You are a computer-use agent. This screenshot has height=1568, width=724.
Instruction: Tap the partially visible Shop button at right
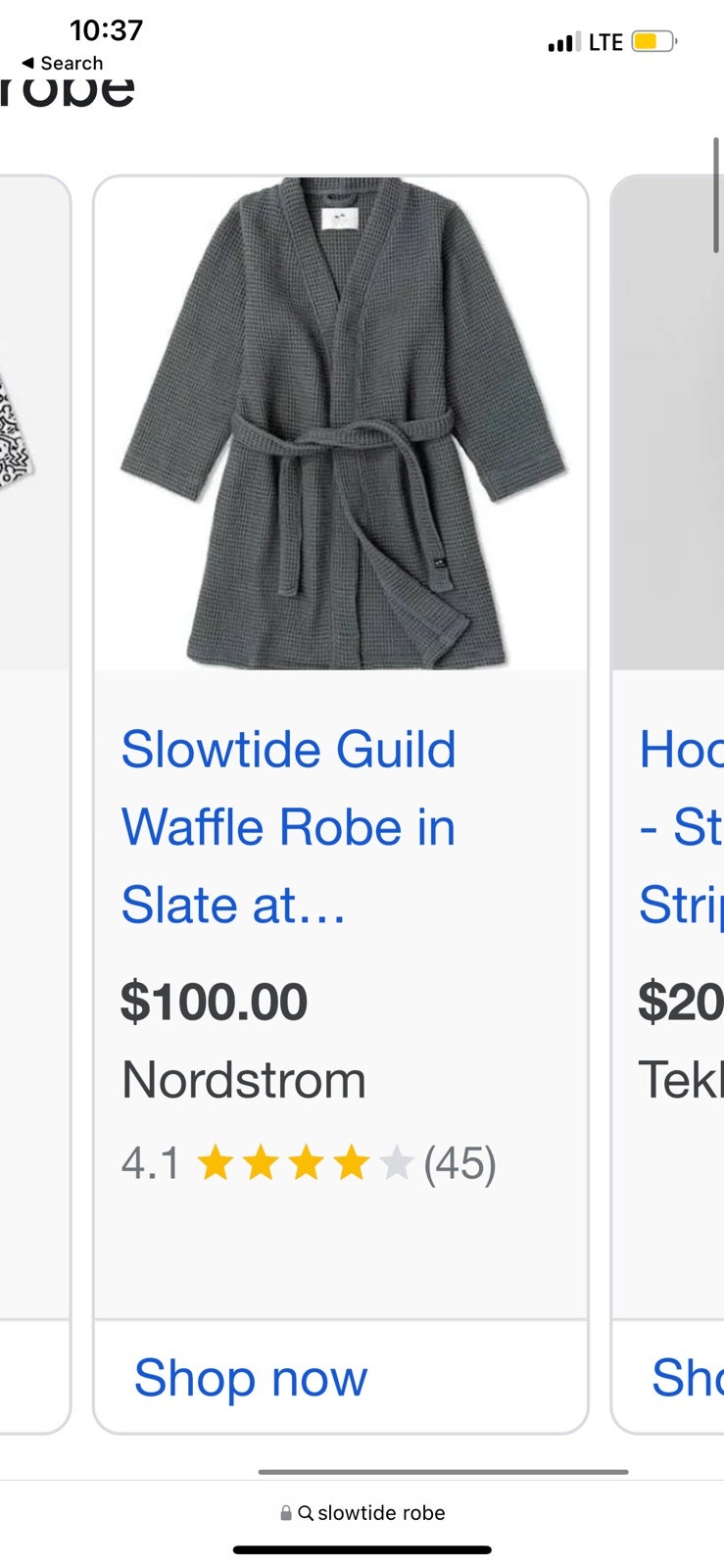coord(687,1378)
